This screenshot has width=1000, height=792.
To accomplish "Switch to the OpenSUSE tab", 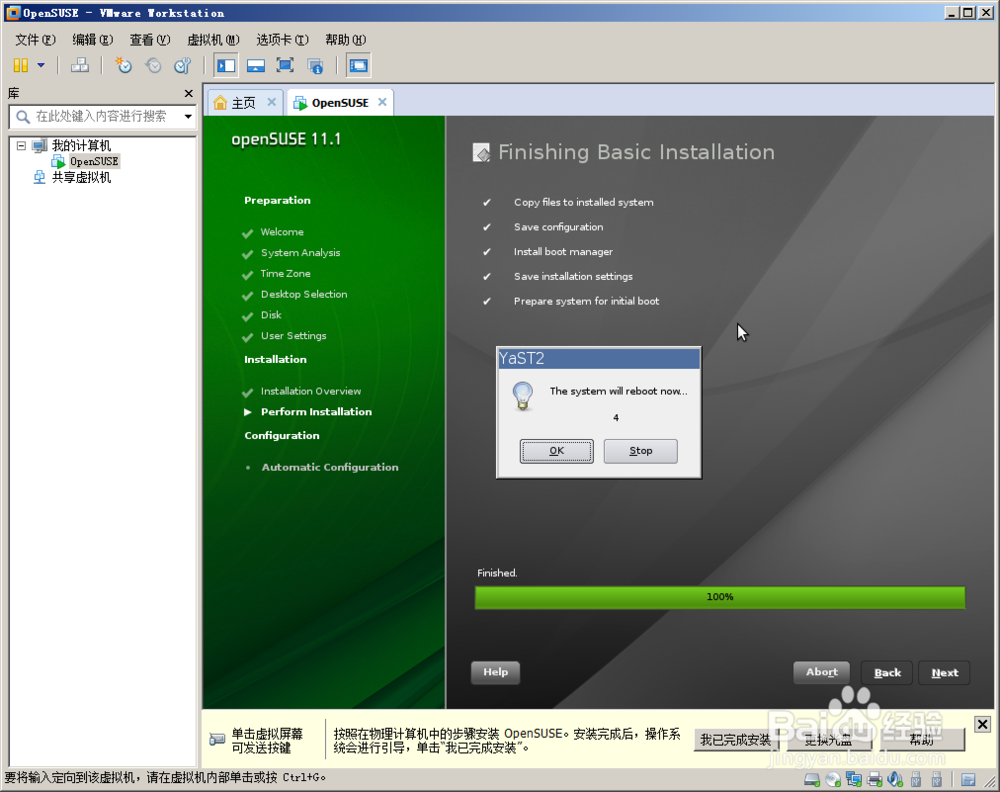I will tap(340, 103).
